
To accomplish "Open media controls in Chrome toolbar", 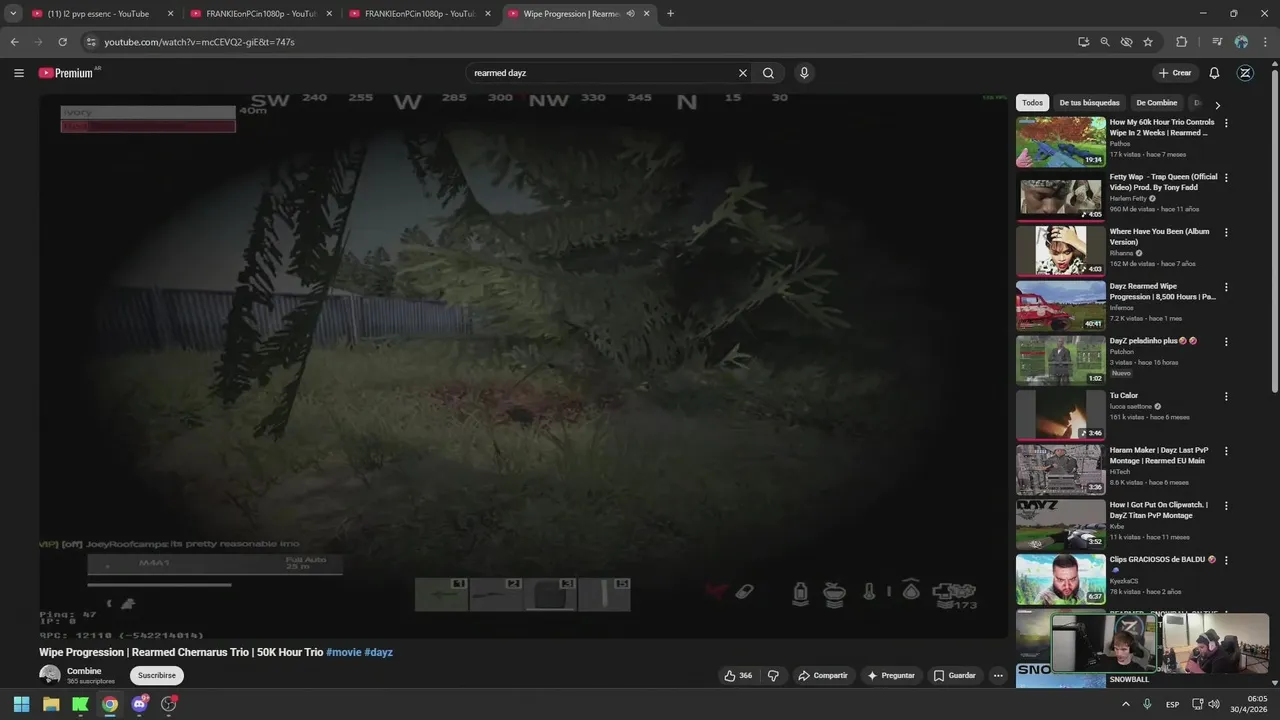I will (x=1217, y=42).
